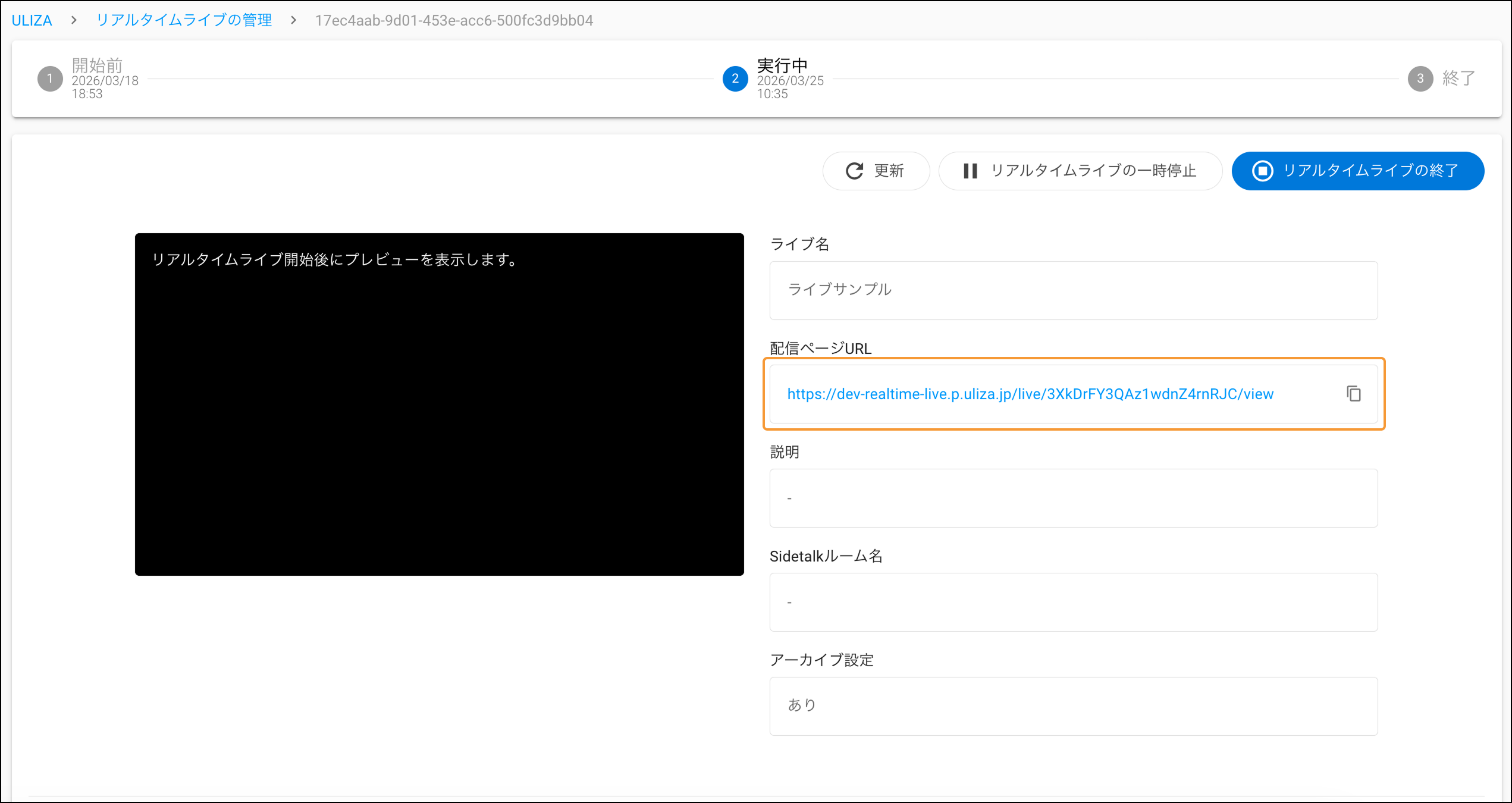
Task: Click the step 2 circle for 実行中
Action: (735, 79)
